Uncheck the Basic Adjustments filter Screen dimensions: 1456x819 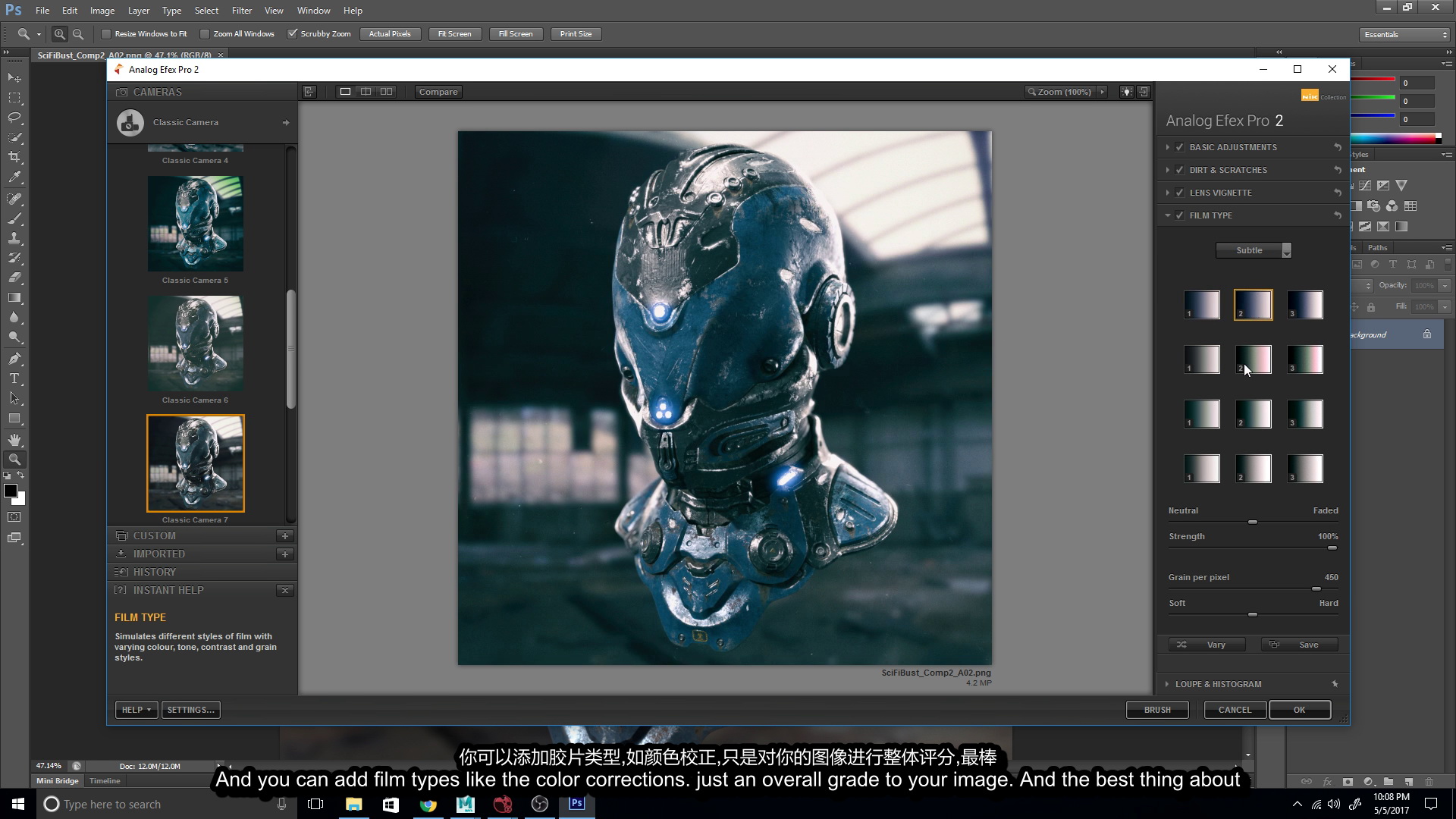1180,147
